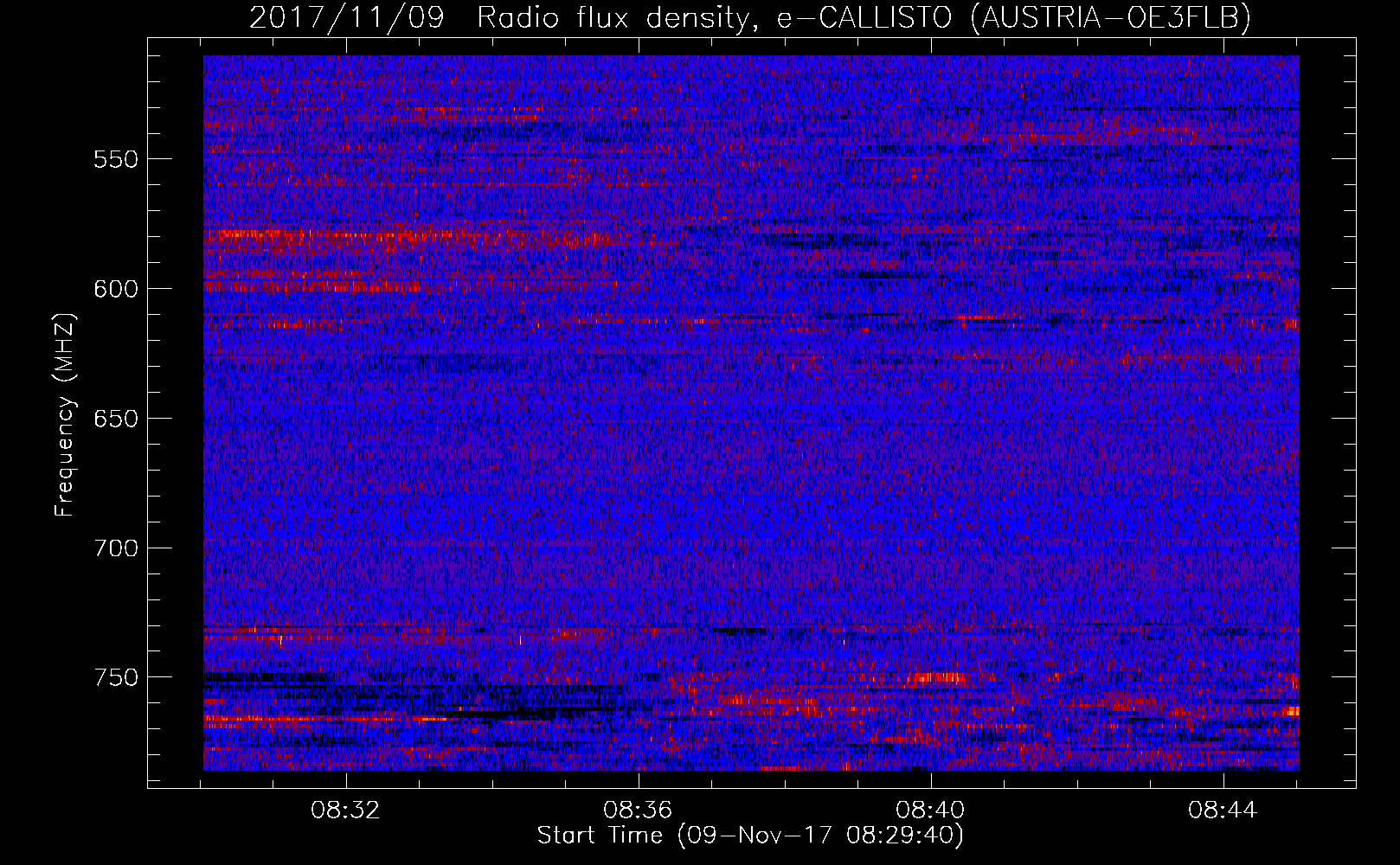Click the spectrogram plot area
This screenshot has width=1400, height=865.
(751, 413)
